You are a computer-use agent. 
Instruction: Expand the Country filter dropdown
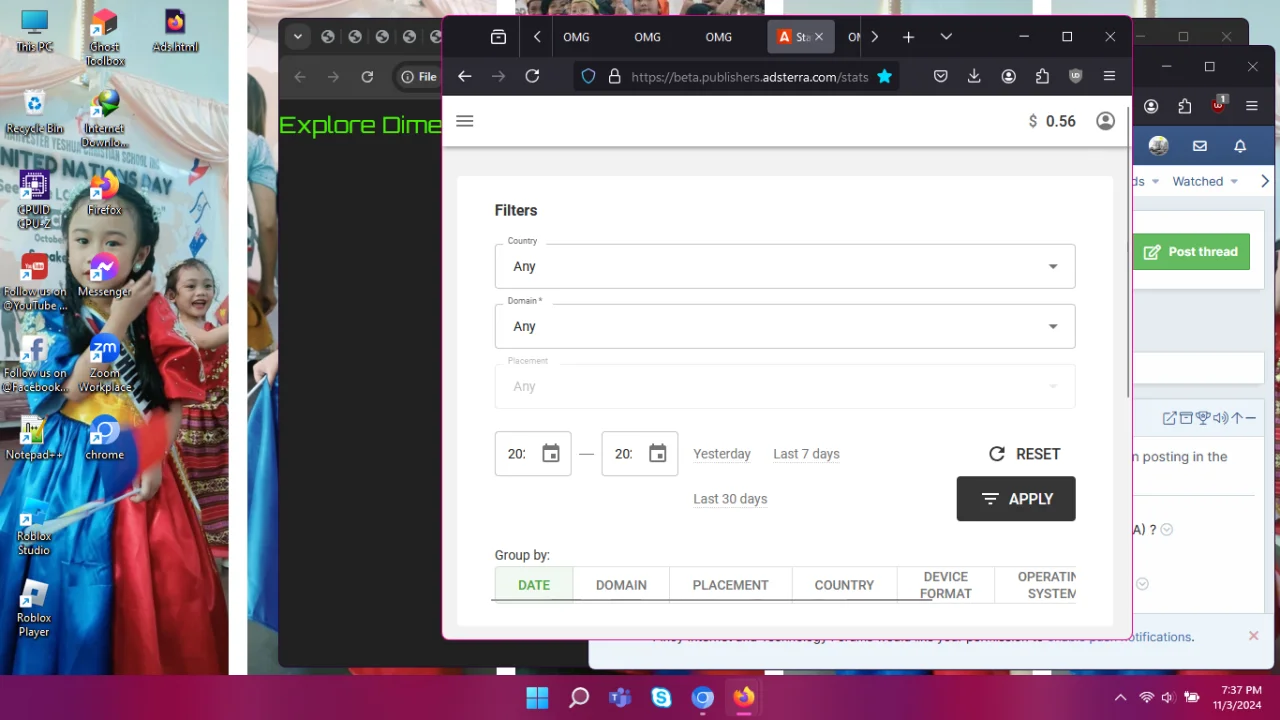coord(785,266)
